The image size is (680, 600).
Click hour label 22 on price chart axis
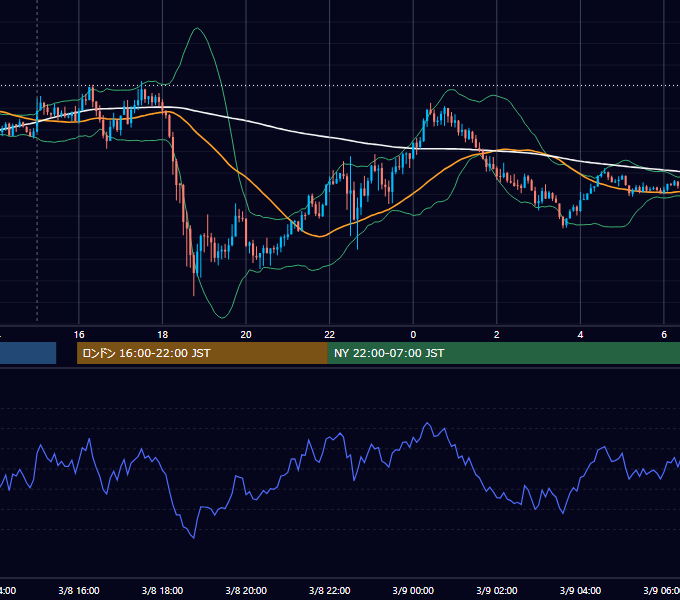tap(330, 335)
